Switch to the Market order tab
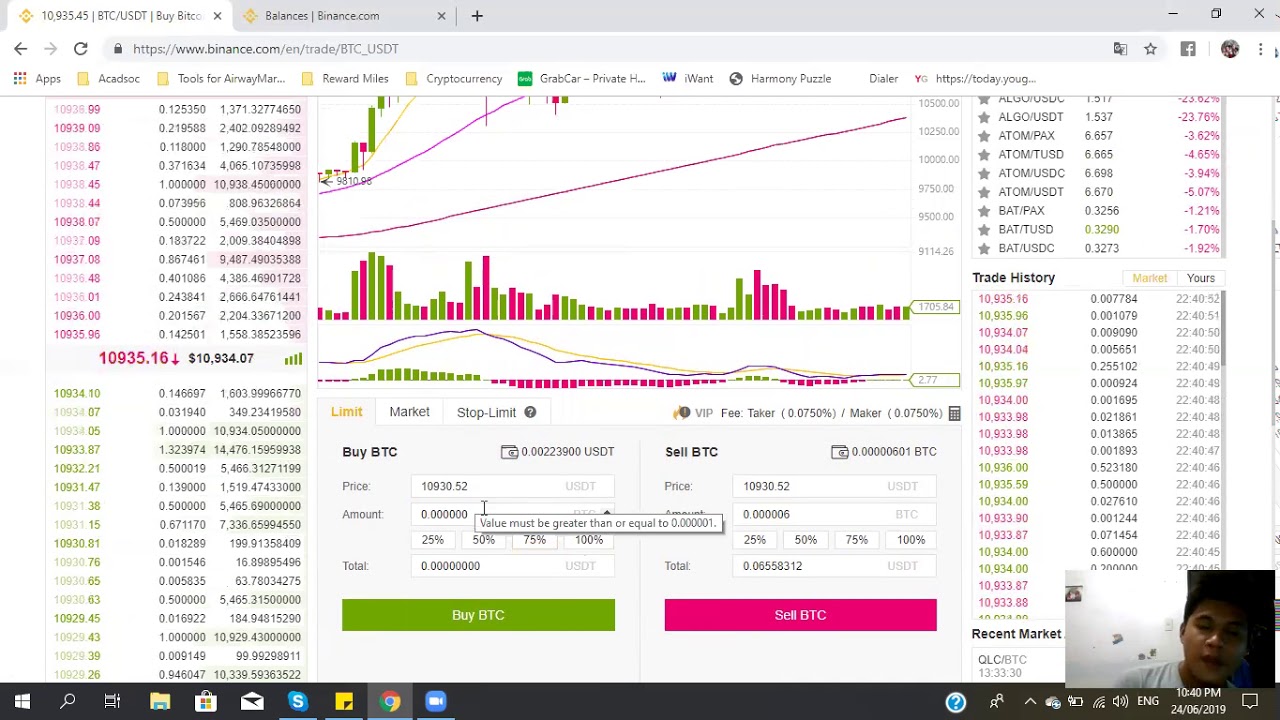The height and width of the screenshot is (720, 1280). (409, 412)
